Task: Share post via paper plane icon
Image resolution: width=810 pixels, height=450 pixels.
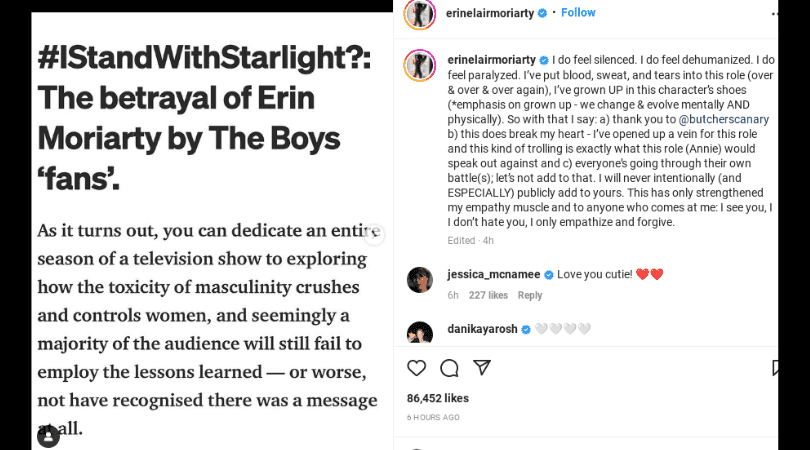Action: (482, 367)
